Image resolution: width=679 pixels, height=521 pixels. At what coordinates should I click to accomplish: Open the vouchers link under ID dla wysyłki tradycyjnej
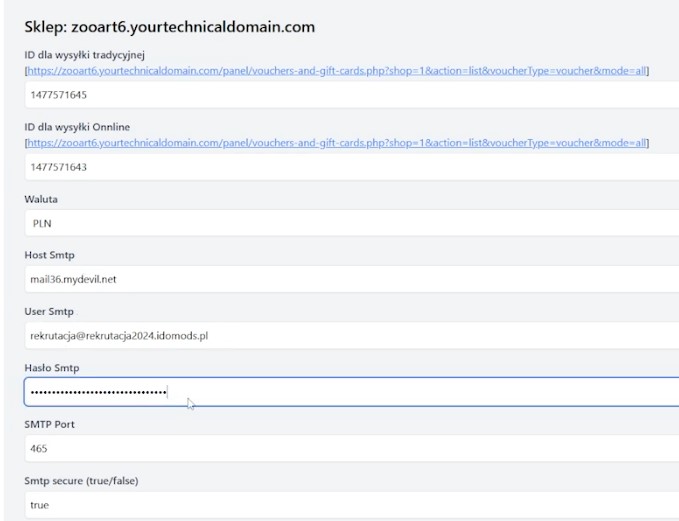(337, 72)
